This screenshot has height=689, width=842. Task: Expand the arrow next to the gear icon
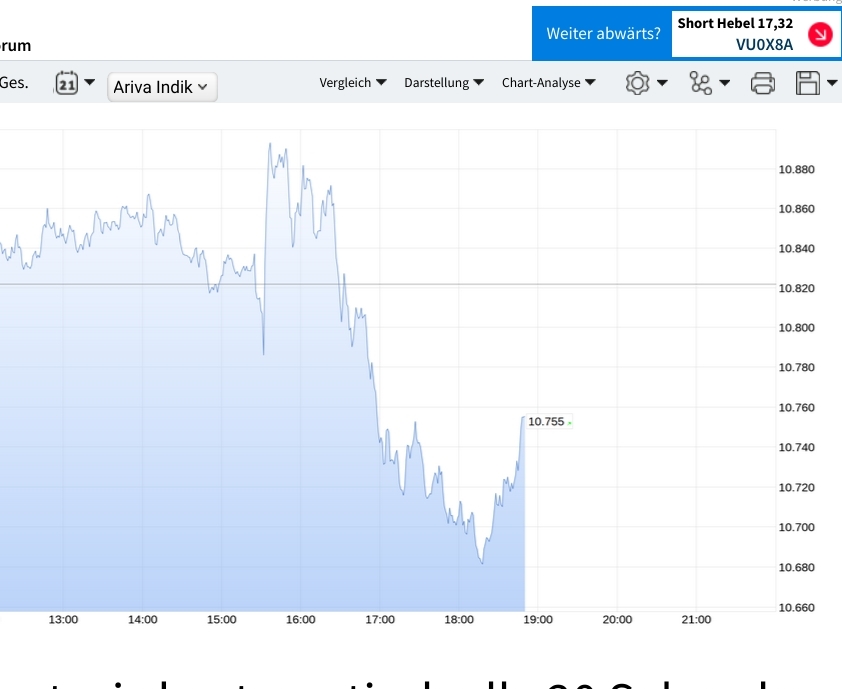(659, 84)
